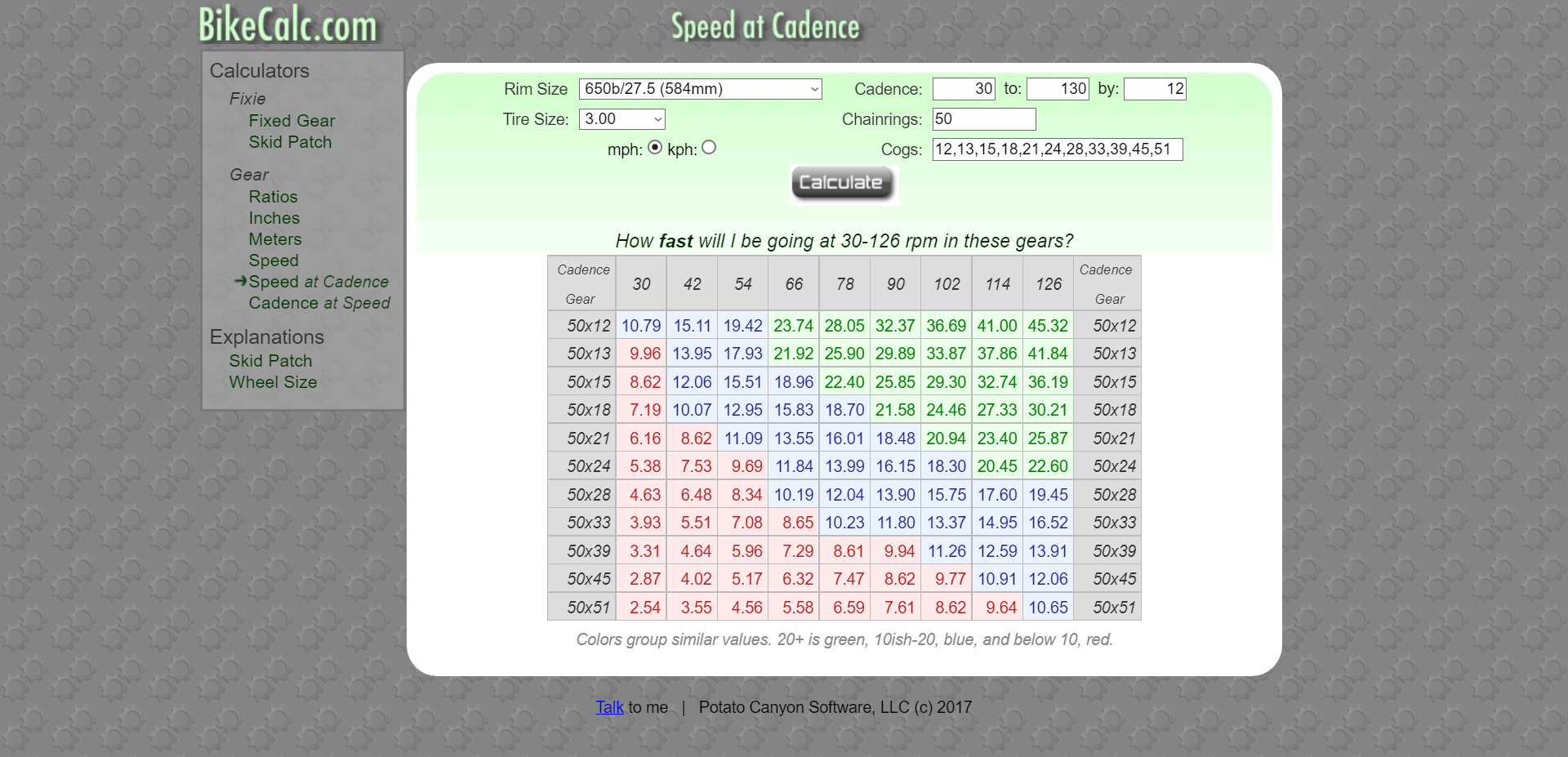The width and height of the screenshot is (1568, 757).
Task: Select the mph radio button
Action: click(656, 148)
